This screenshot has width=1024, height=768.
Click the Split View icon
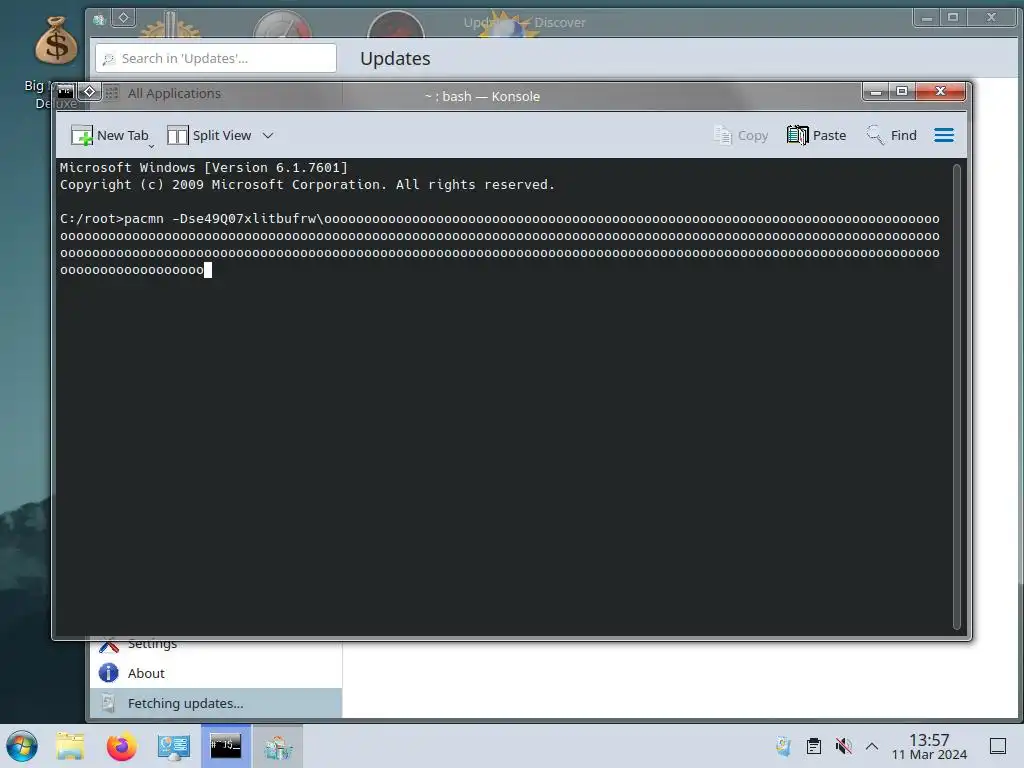click(x=178, y=135)
